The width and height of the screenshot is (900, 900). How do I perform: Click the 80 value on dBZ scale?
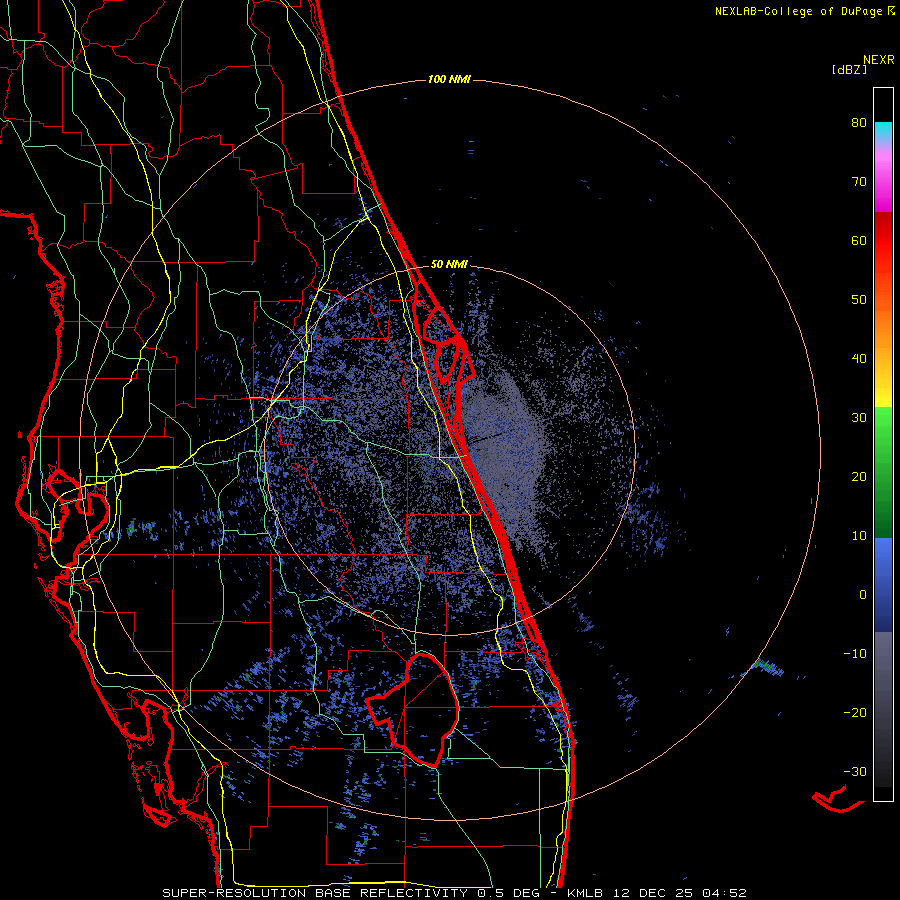(859, 122)
